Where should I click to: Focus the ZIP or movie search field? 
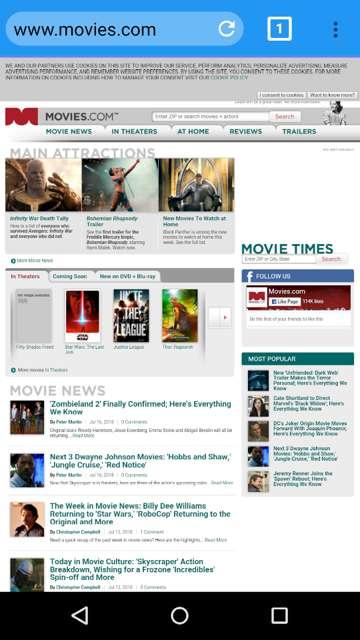[211, 116]
